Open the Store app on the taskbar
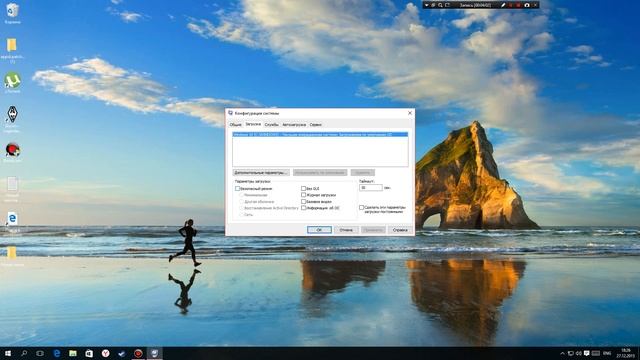The width and height of the screenshot is (640, 360). tap(89, 353)
